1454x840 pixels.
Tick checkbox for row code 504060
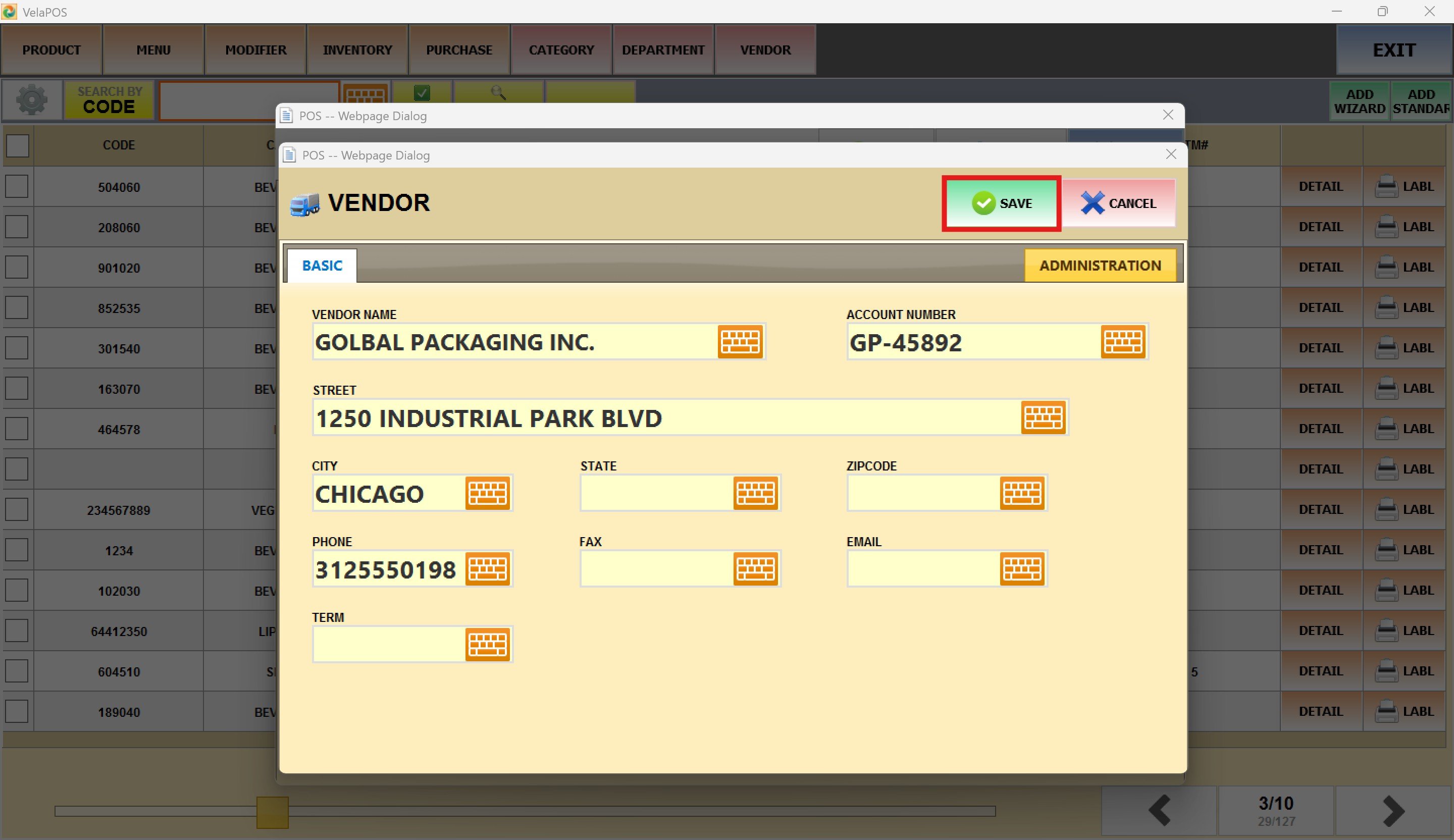point(17,186)
